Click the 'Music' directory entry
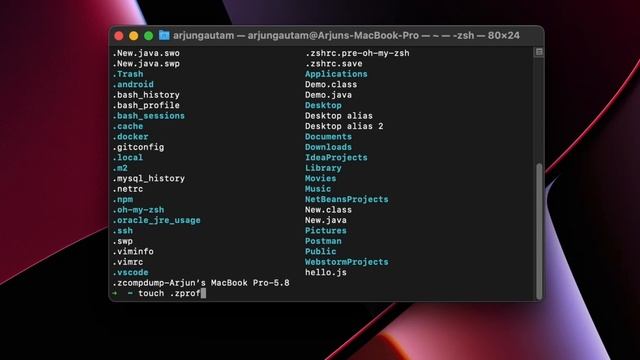Screen dimensions: 640x360 [318, 189]
